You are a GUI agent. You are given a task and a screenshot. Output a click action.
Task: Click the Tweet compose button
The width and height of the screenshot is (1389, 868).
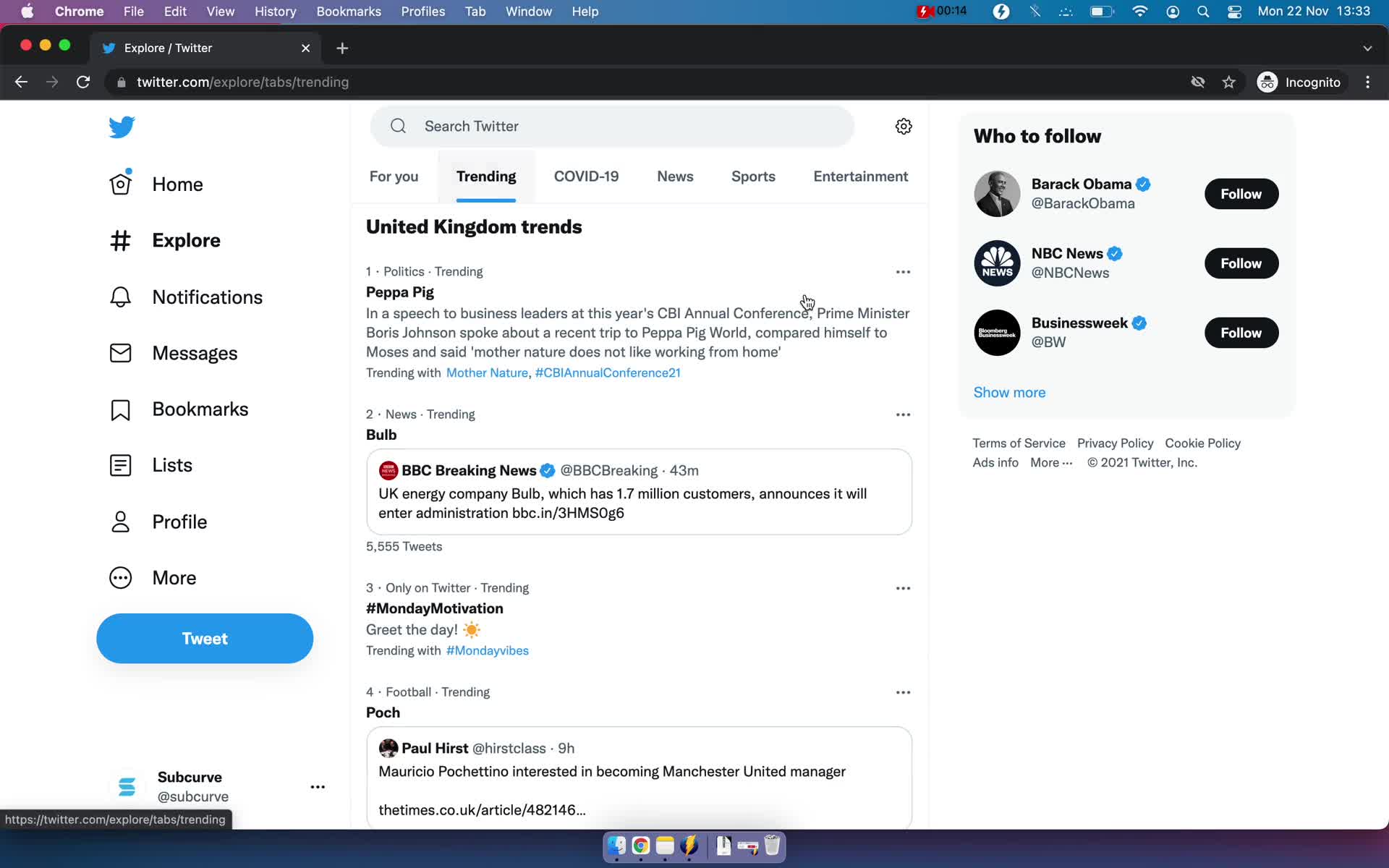coord(204,638)
